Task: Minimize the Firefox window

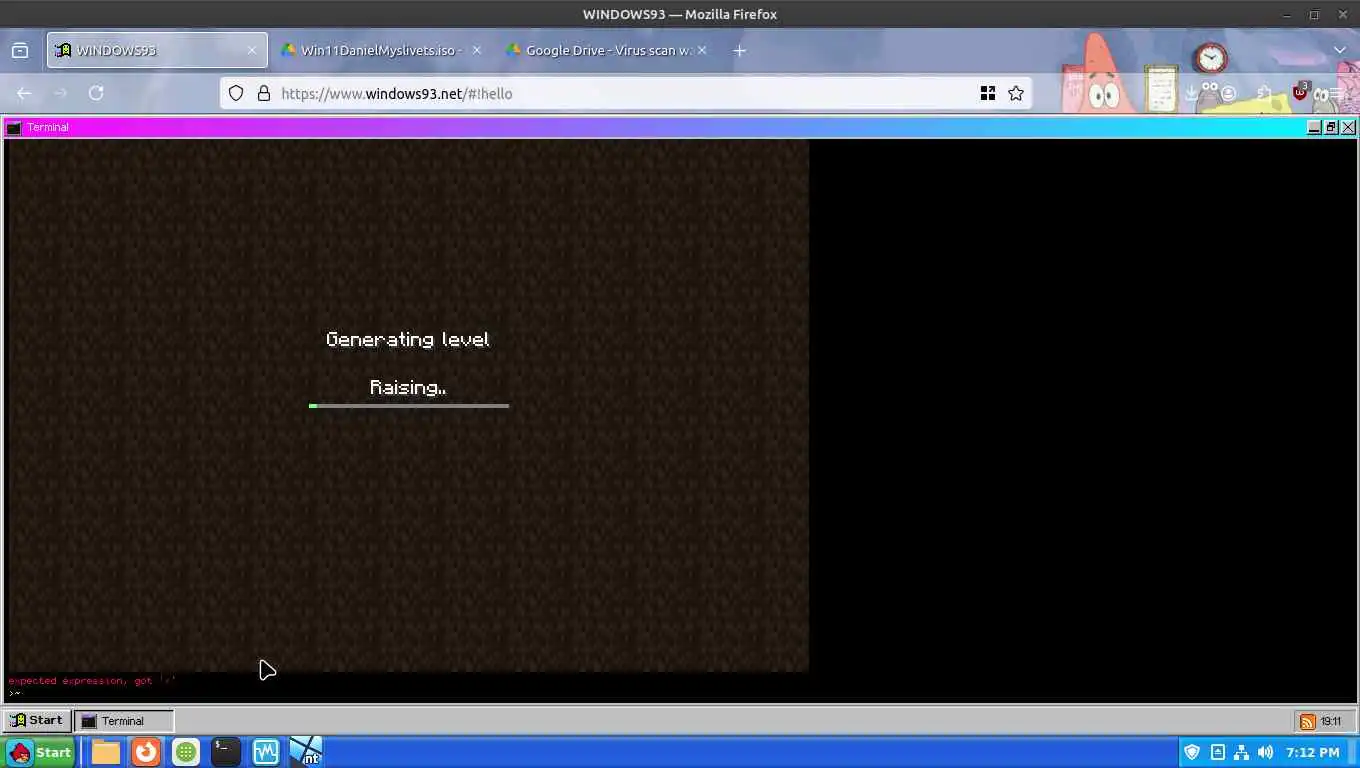Action: tap(1289, 14)
